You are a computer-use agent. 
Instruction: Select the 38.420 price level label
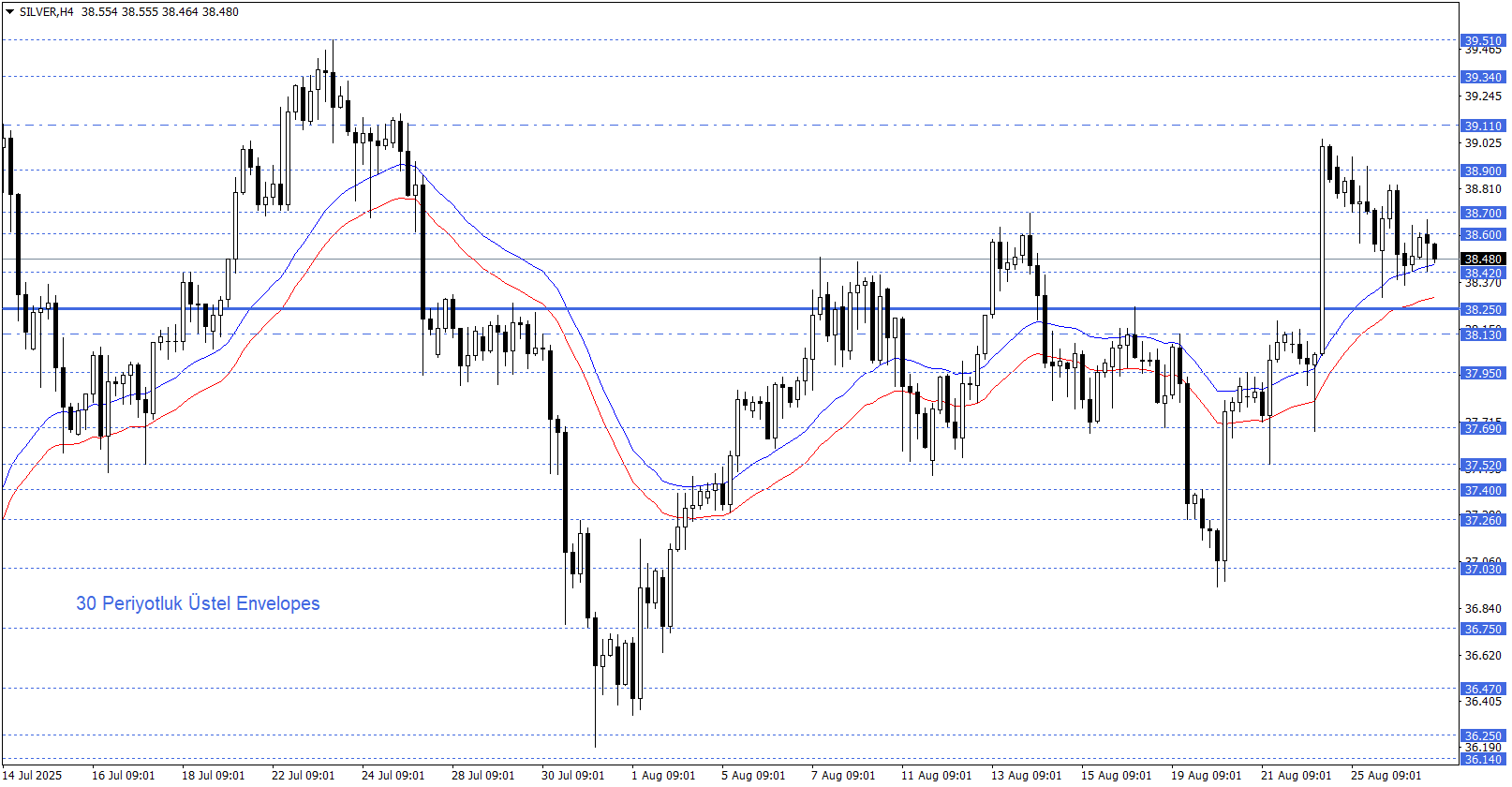tap(1483, 274)
